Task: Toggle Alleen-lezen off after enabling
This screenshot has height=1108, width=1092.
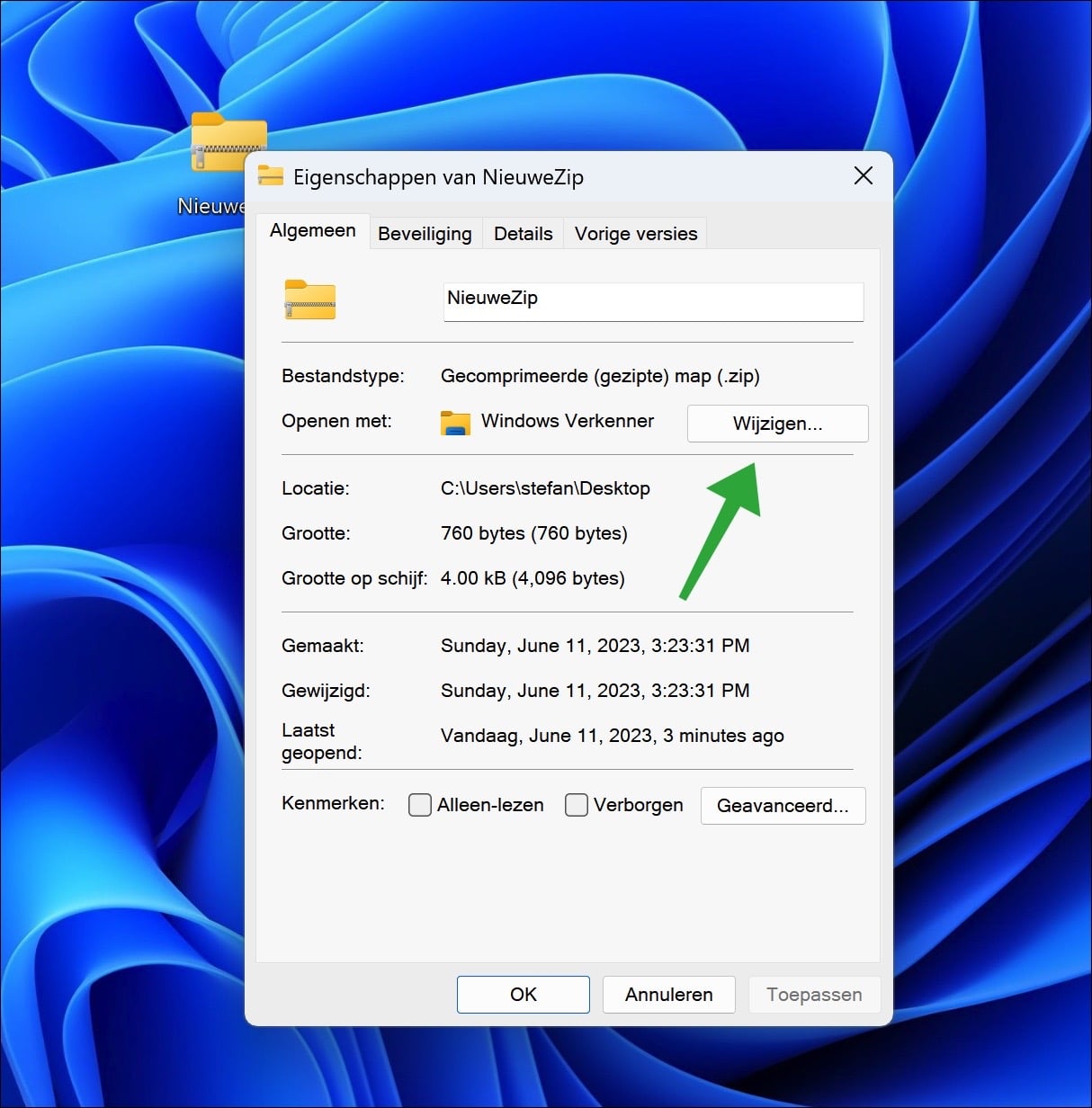Action: [x=419, y=805]
